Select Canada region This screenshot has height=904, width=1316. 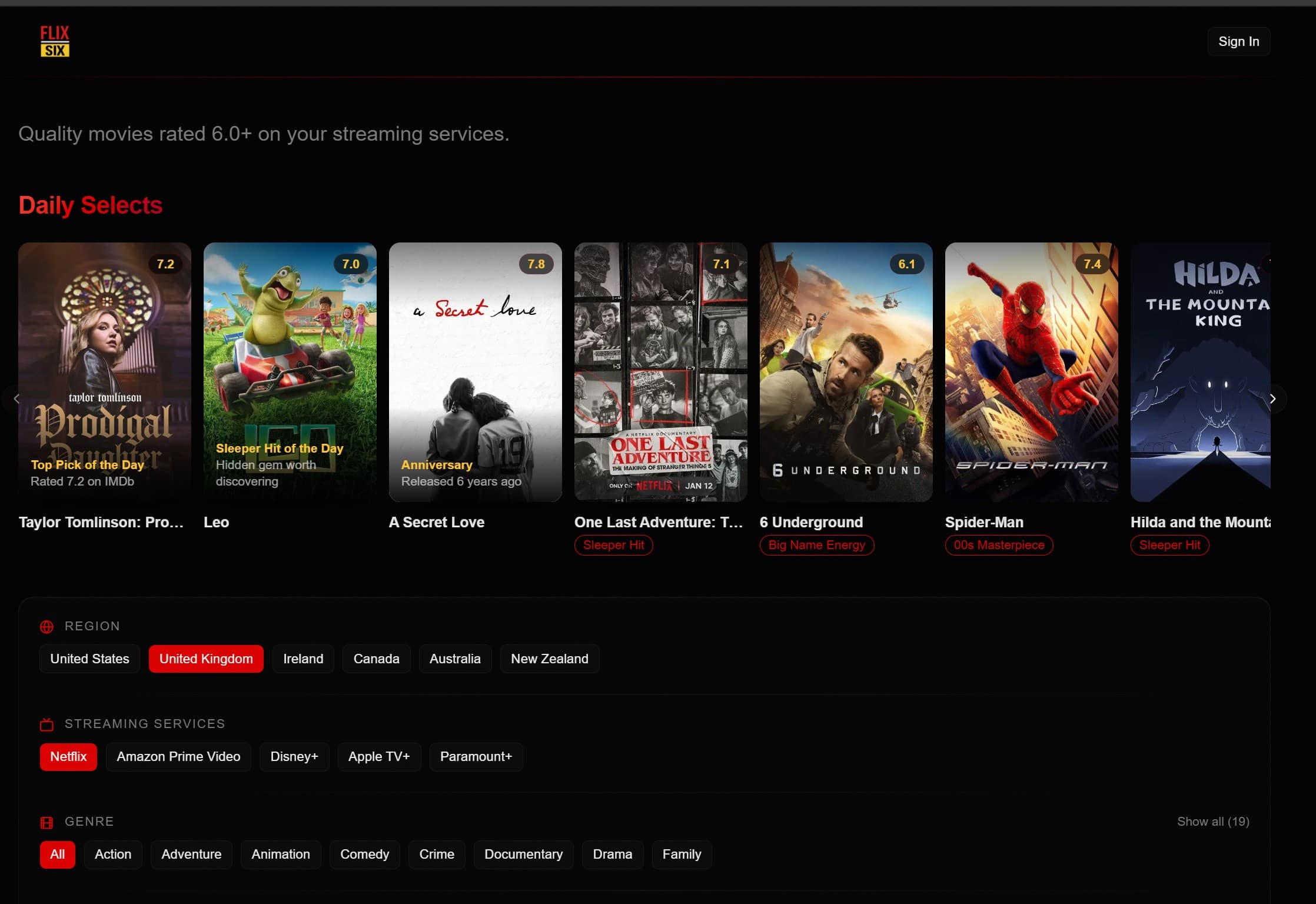coord(377,659)
